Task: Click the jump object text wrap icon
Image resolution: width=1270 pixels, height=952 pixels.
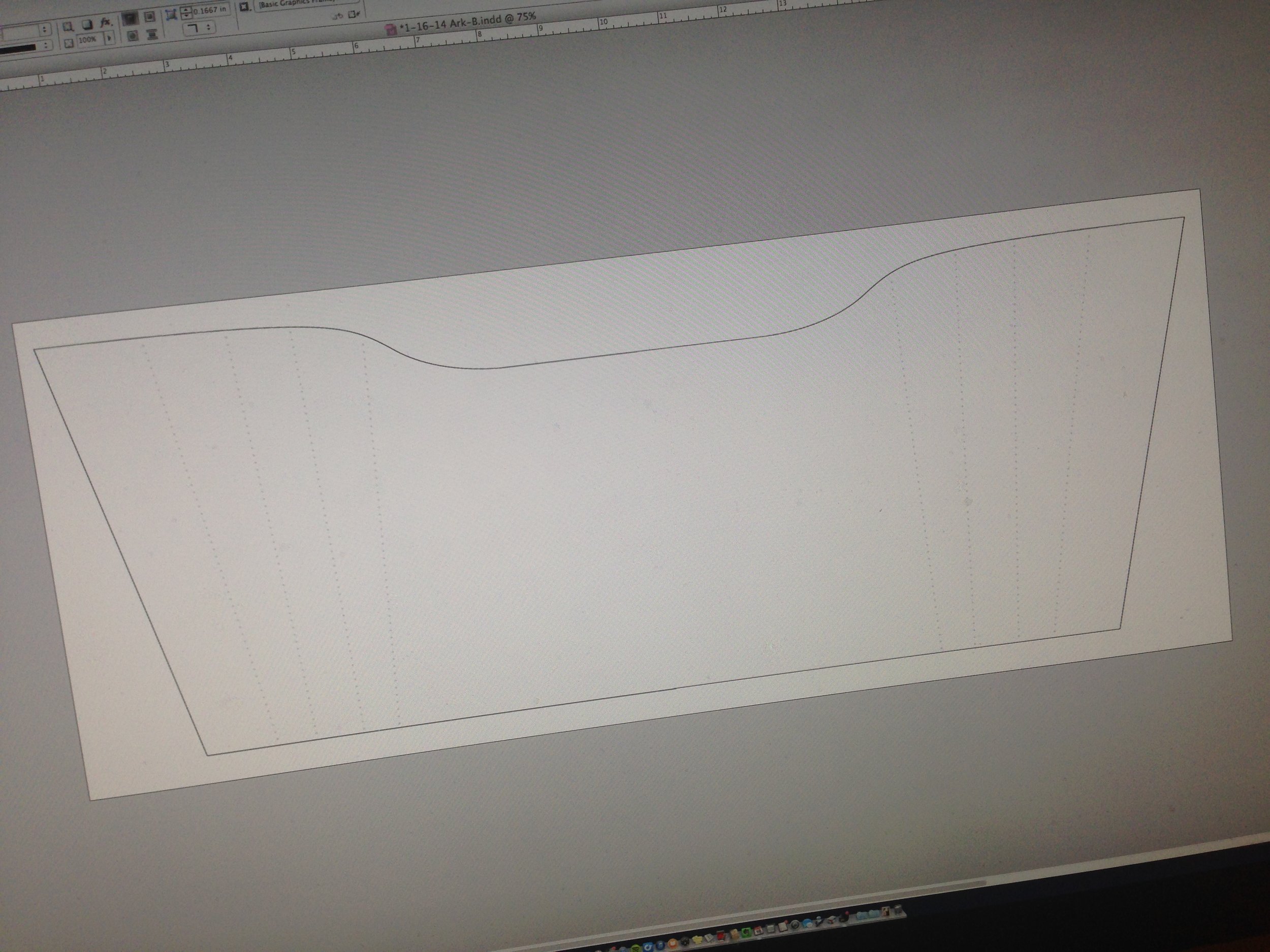Action: click(152, 34)
